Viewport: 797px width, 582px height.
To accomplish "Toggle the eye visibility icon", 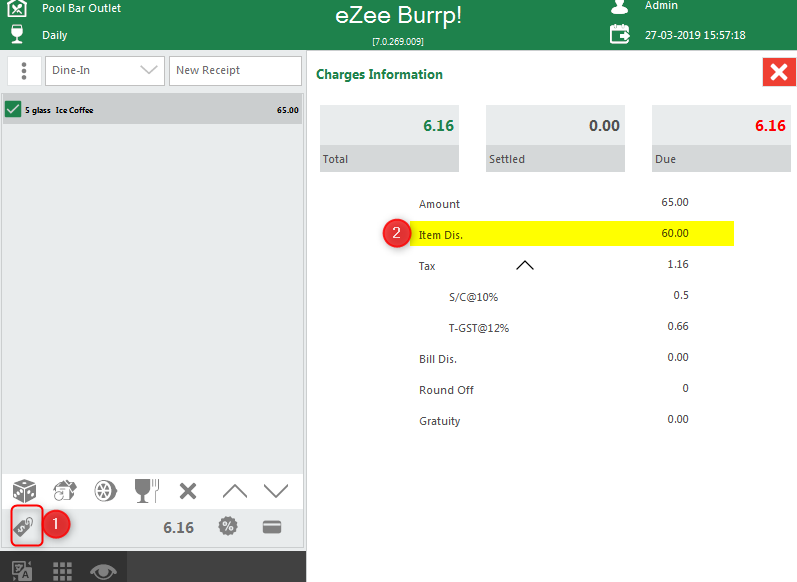I will point(103,572).
